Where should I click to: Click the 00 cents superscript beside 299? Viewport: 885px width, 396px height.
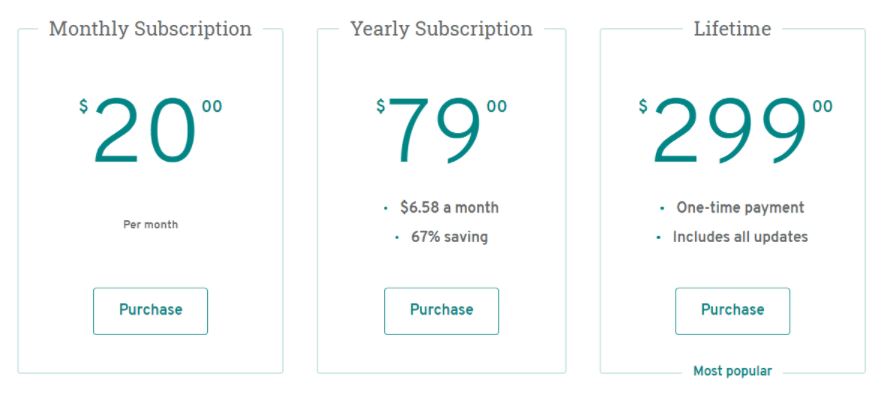[x=822, y=107]
